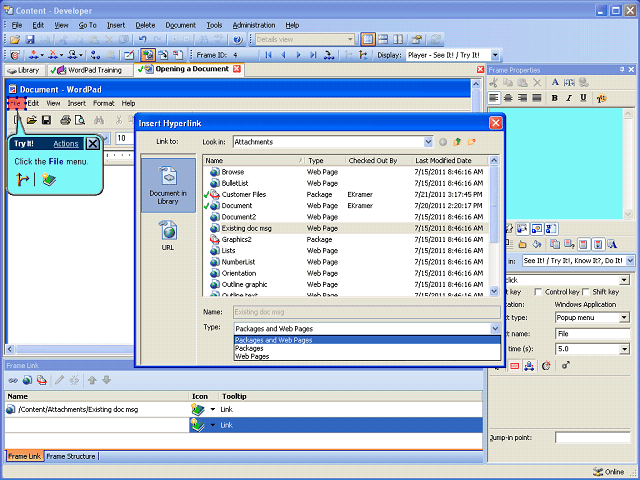Click the Document in Library icon
Image resolution: width=640 pixels, height=480 pixels.
[168, 185]
